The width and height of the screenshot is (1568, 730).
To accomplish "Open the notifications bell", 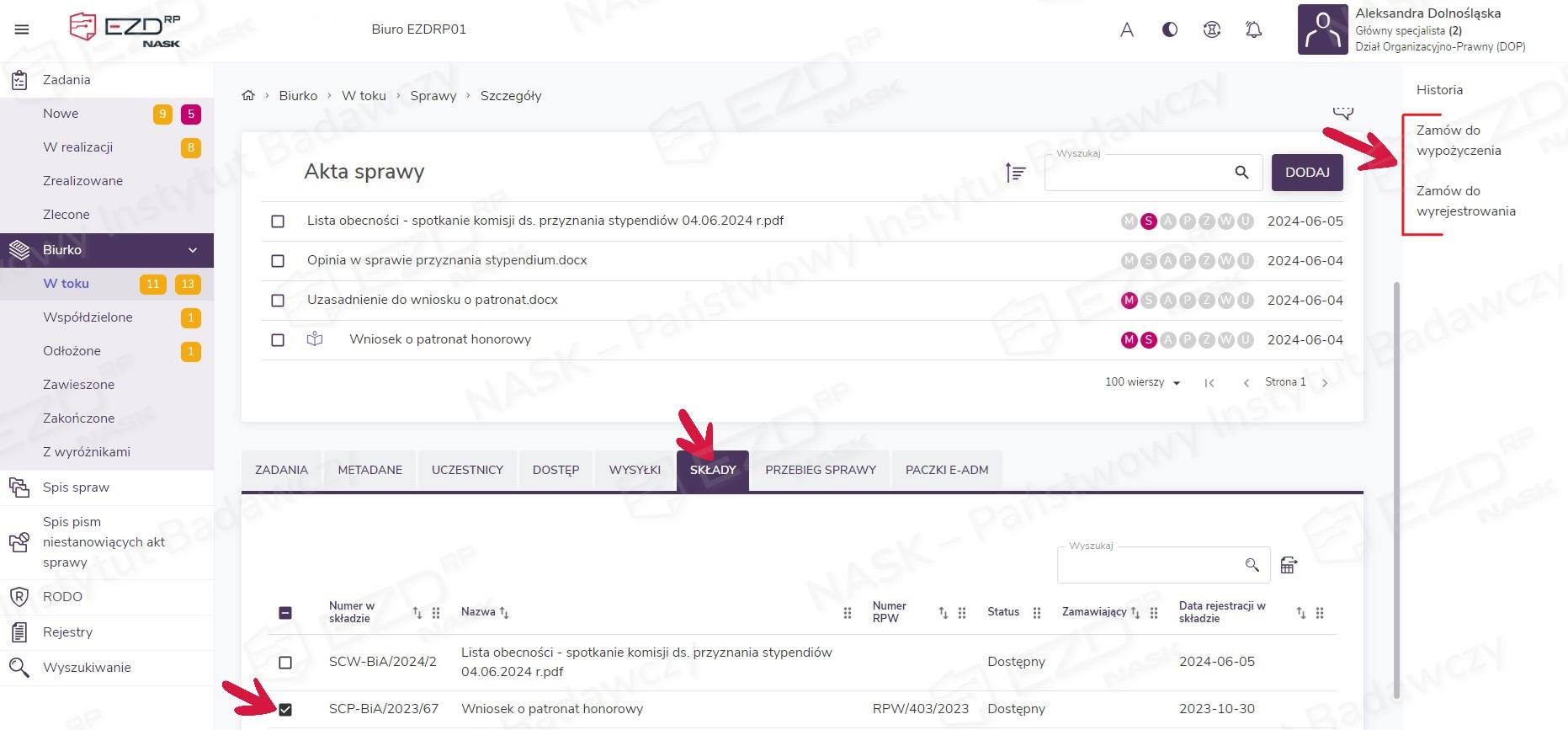I will [x=1253, y=30].
